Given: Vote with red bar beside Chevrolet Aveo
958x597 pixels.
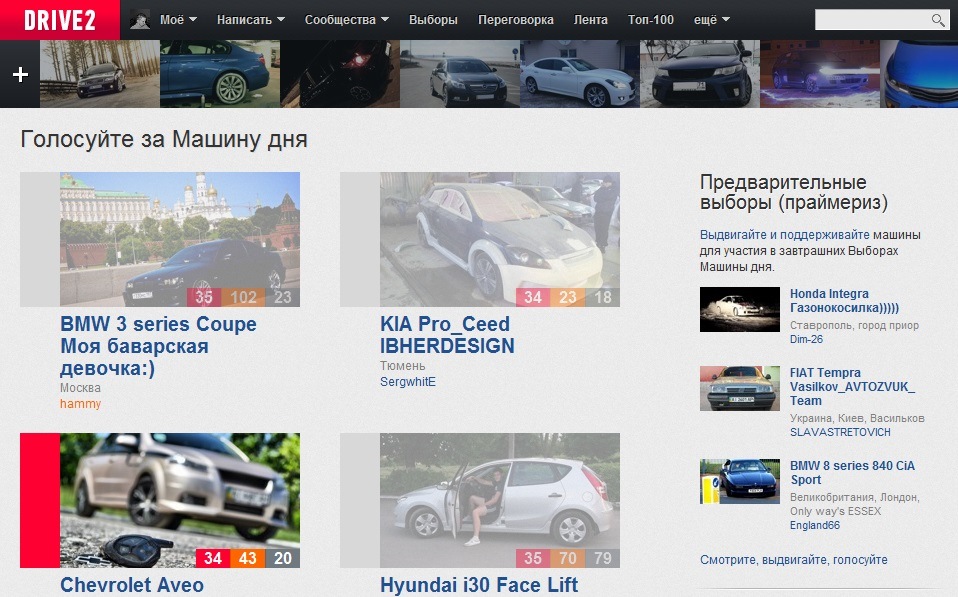Looking at the screenshot, I should (x=40, y=500).
